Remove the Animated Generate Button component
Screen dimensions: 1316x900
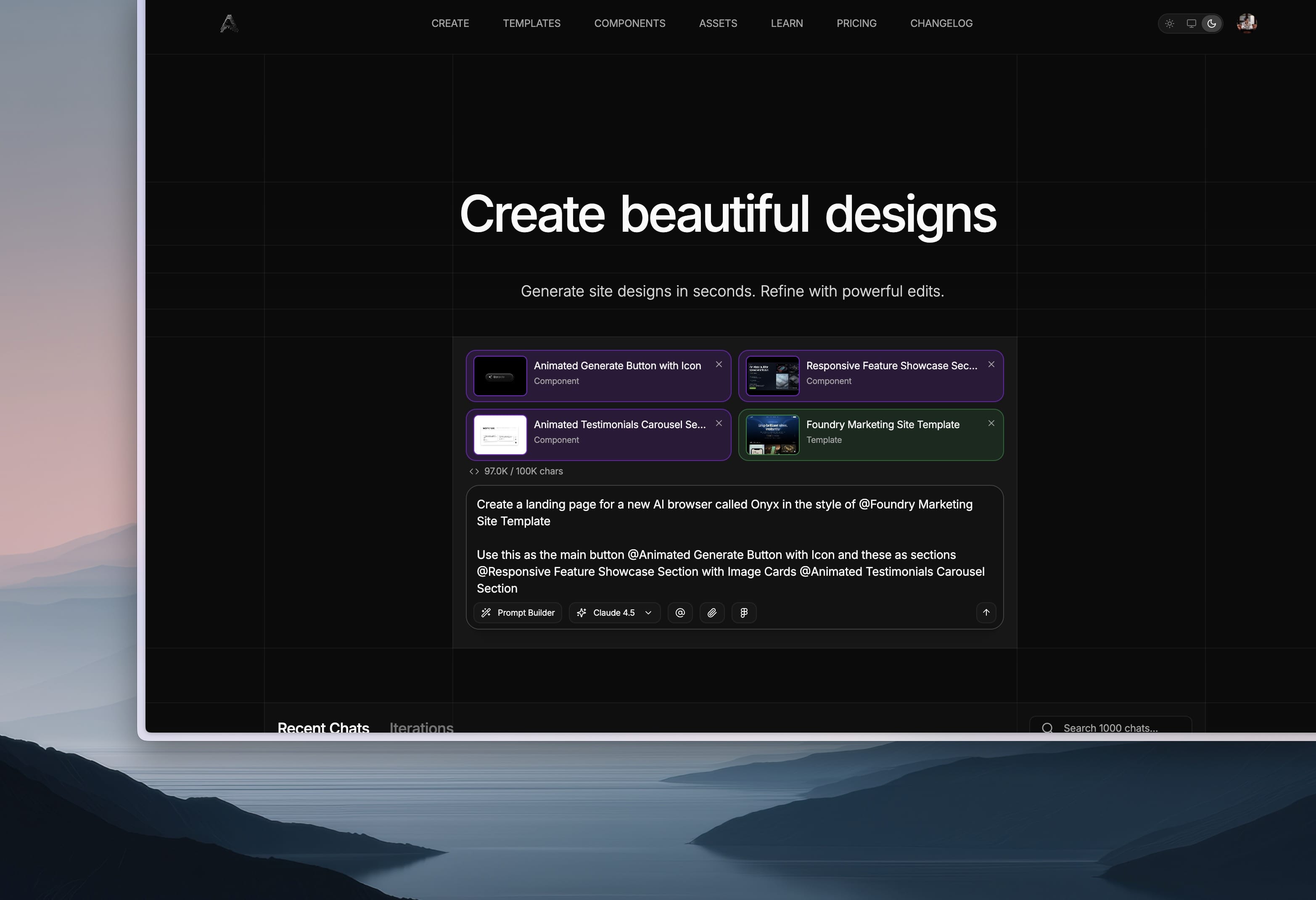pos(719,364)
